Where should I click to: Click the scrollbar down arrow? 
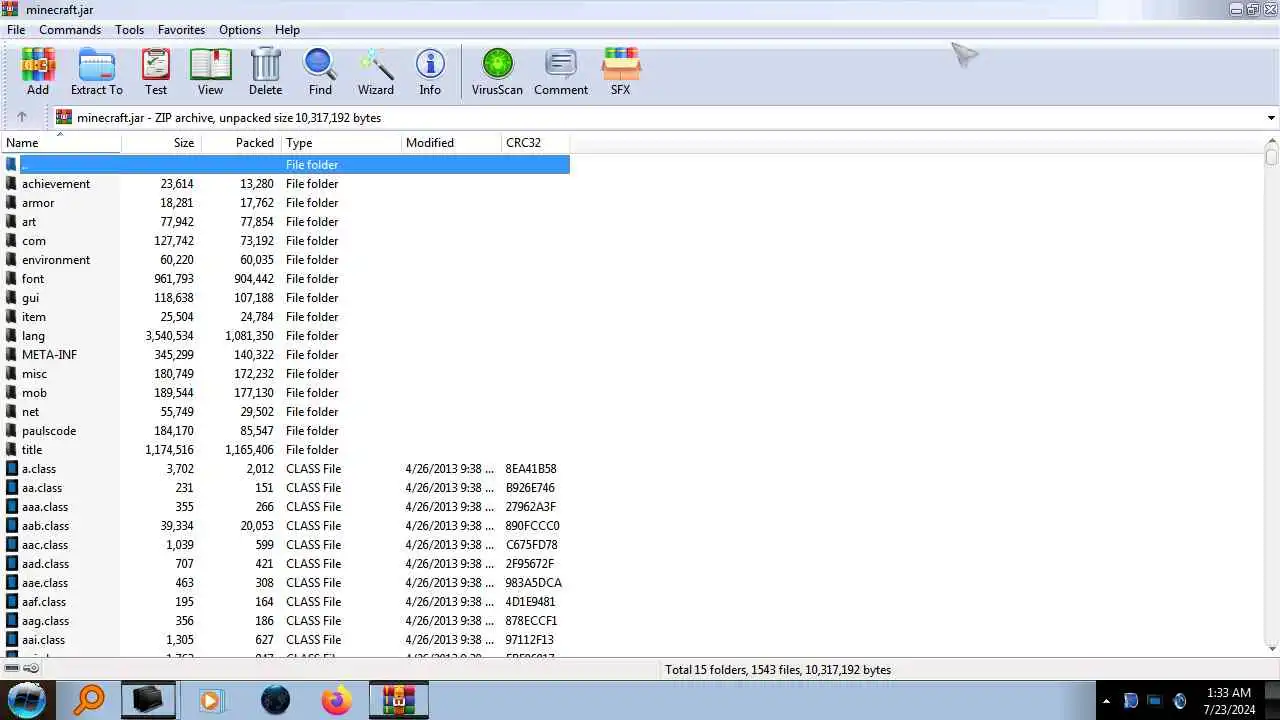(1271, 649)
